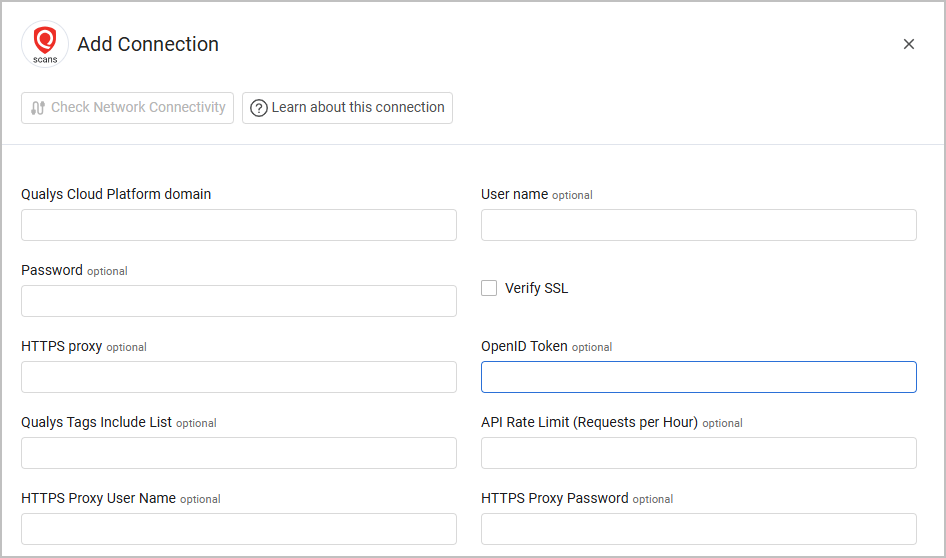946x558 pixels.
Task: Focus the OpenID Token field
Action: click(x=698, y=377)
